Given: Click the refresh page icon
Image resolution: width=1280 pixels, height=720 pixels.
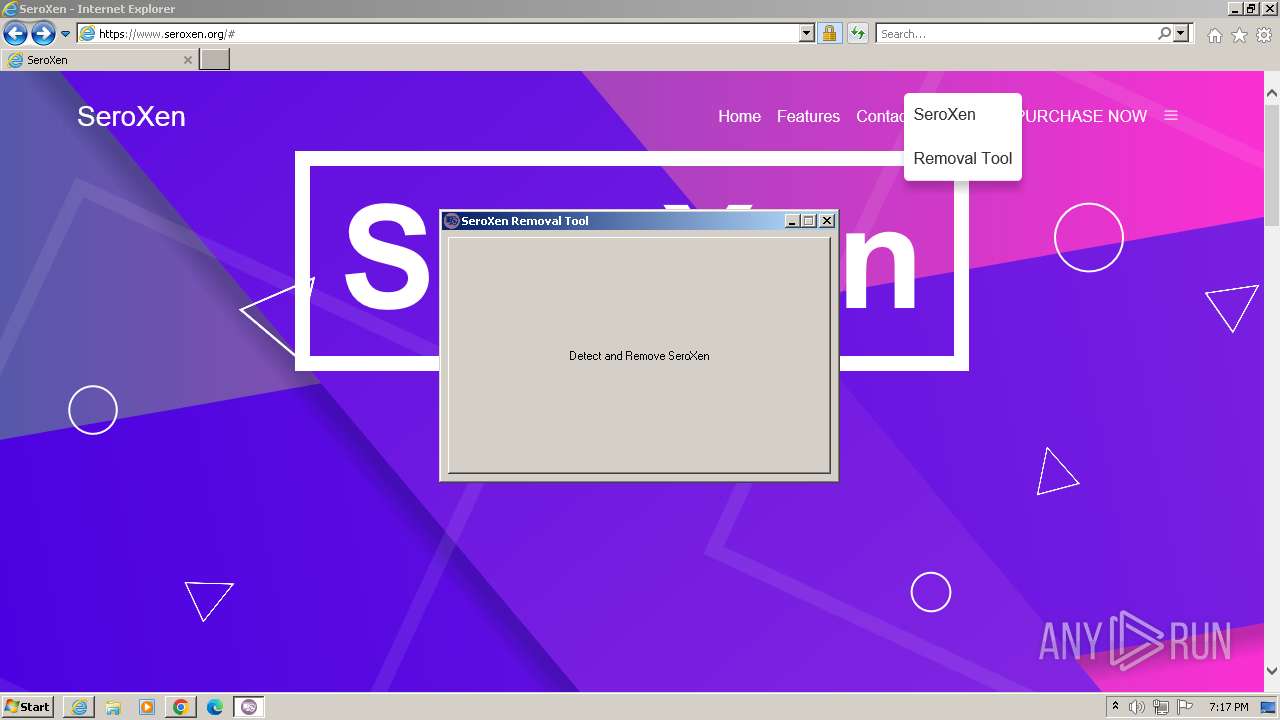Looking at the screenshot, I should click(x=857, y=34).
